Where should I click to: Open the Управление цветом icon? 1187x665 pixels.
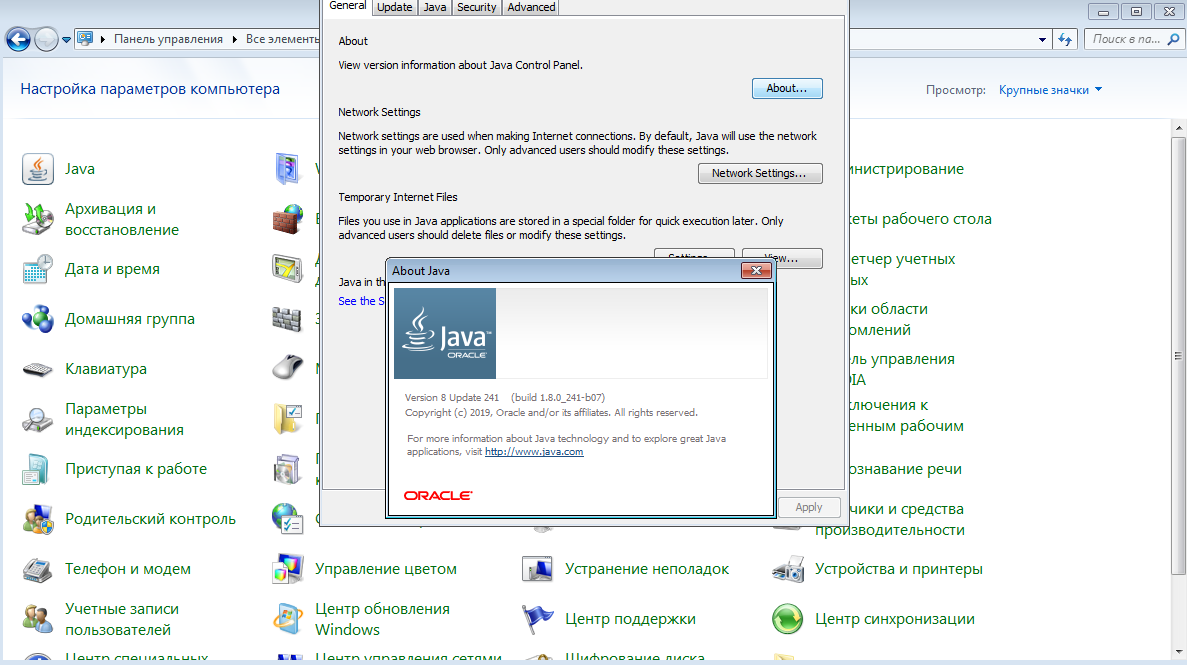[x=288, y=569]
